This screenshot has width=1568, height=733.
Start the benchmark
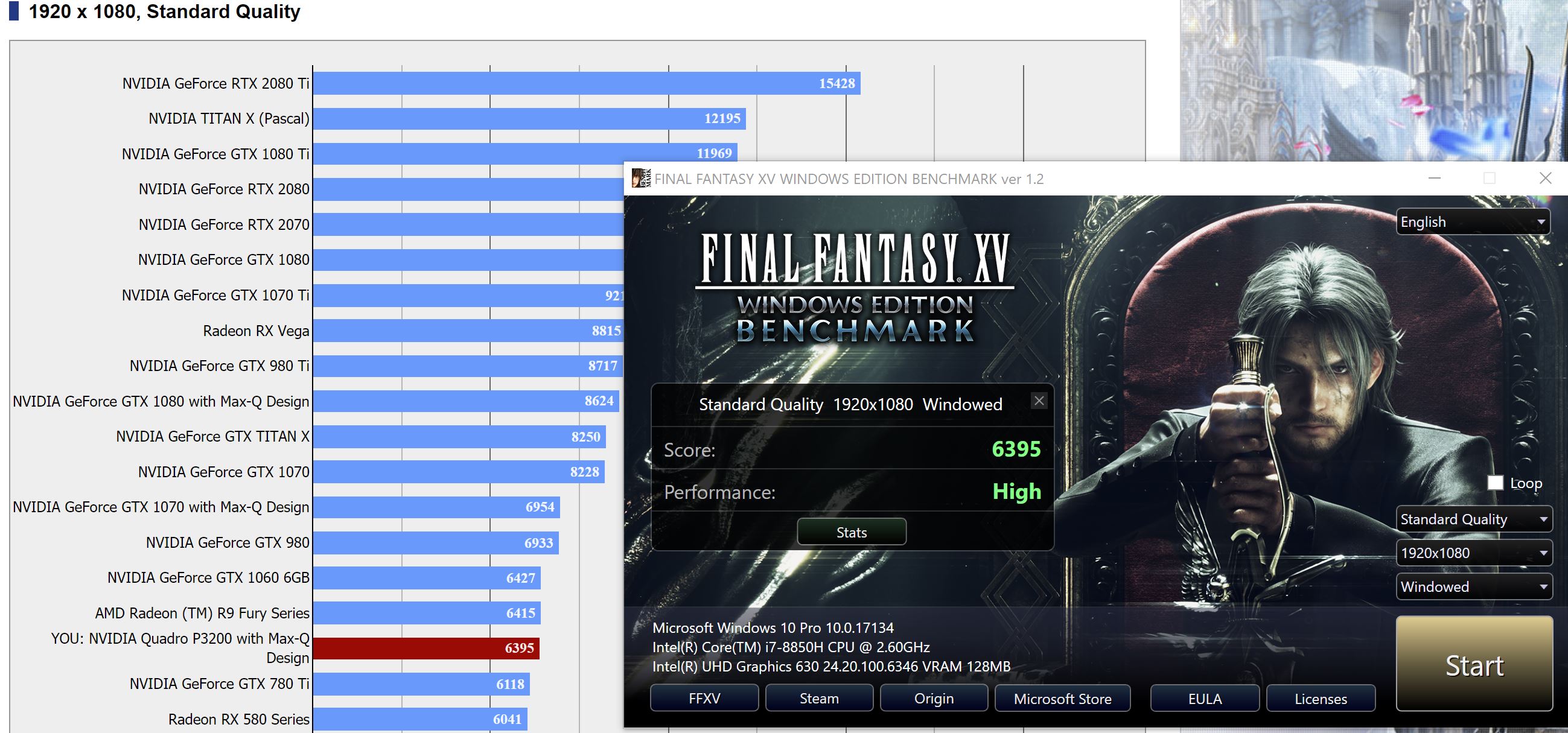pos(1474,665)
